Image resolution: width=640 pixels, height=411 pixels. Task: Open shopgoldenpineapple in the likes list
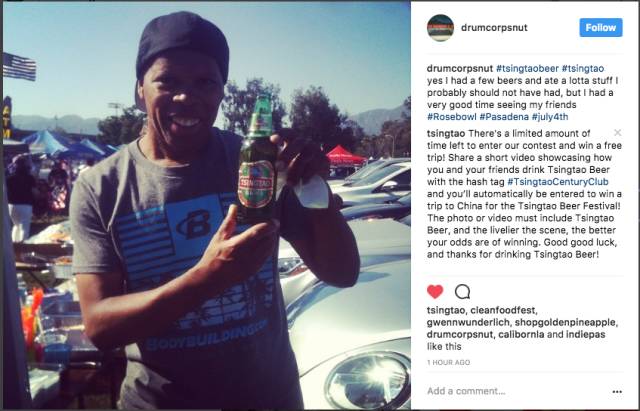[566, 322]
